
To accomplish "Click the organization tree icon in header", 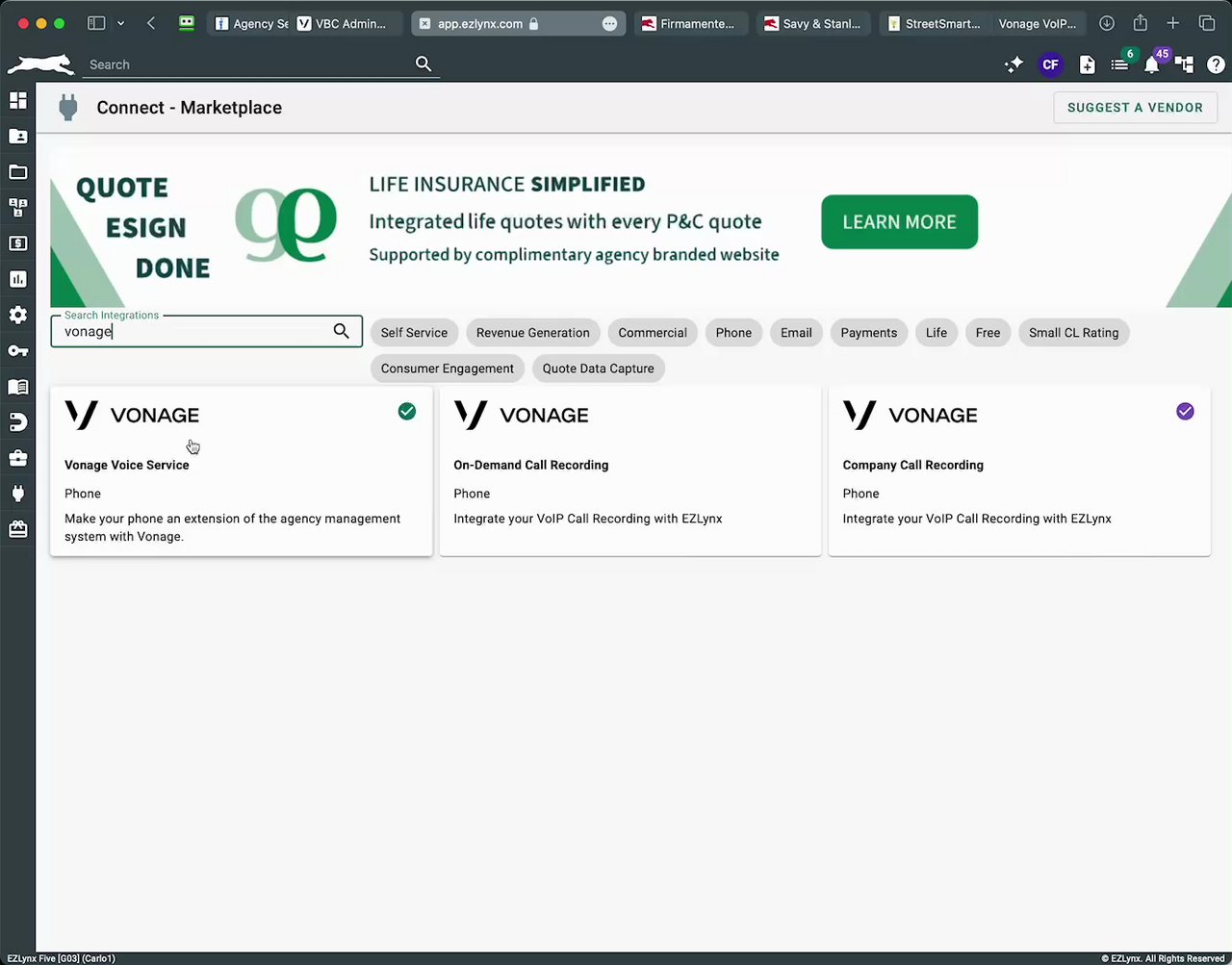I will pyautogui.click(x=1185, y=64).
